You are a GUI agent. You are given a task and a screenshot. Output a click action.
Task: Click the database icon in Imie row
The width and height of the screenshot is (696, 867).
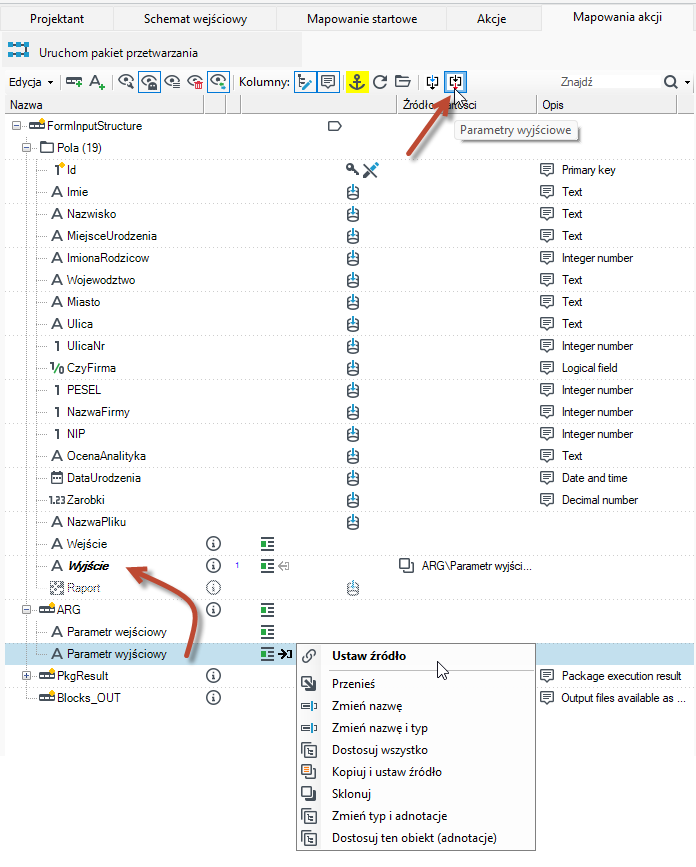pos(353,192)
